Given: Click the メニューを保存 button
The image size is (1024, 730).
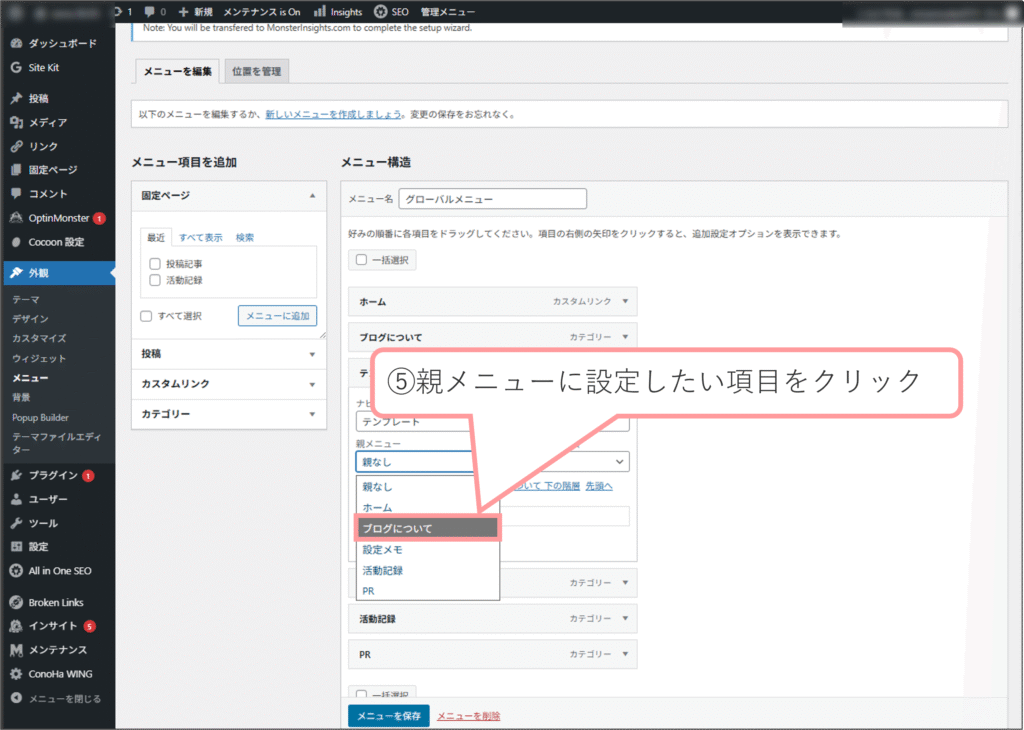Looking at the screenshot, I should point(388,716).
